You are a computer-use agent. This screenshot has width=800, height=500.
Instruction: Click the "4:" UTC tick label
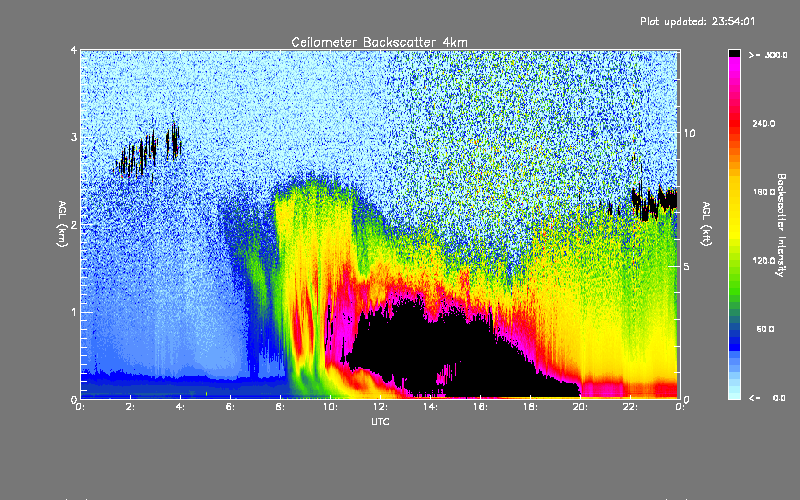pyautogui.click(x=181, y=407)
